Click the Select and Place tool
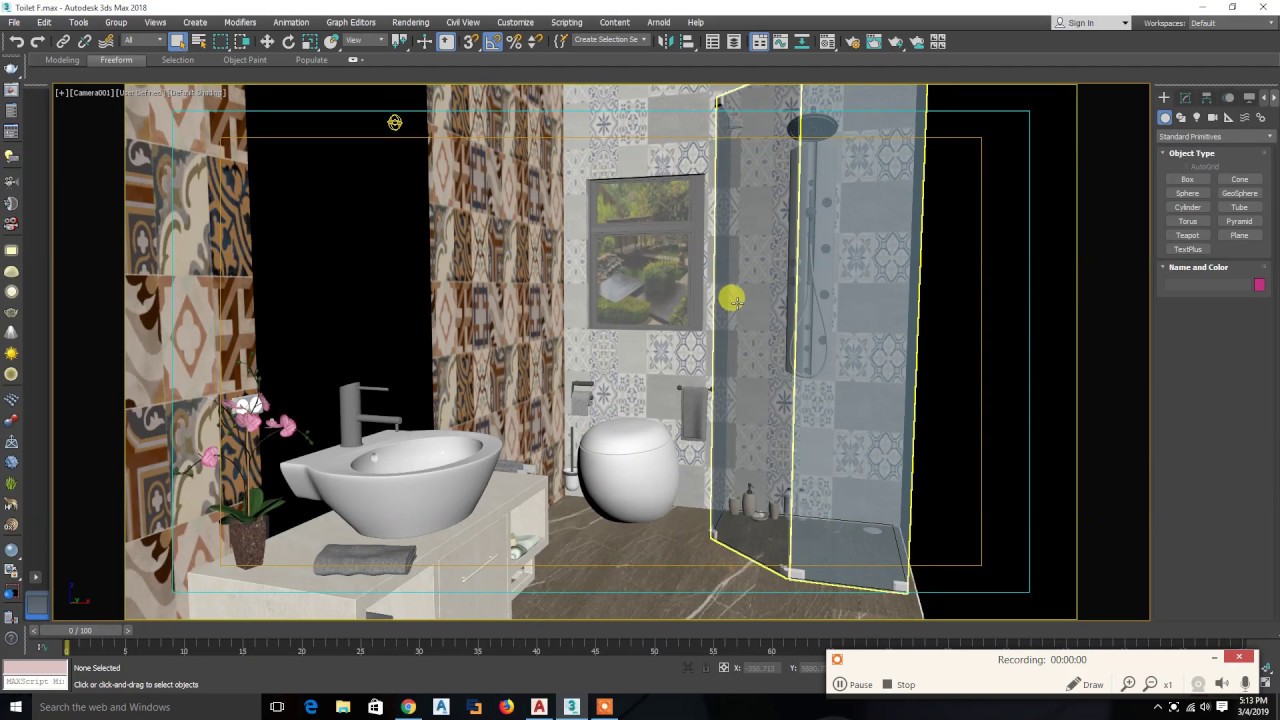This screenshot has width=1280, height=720. click(x=331, y=41)
